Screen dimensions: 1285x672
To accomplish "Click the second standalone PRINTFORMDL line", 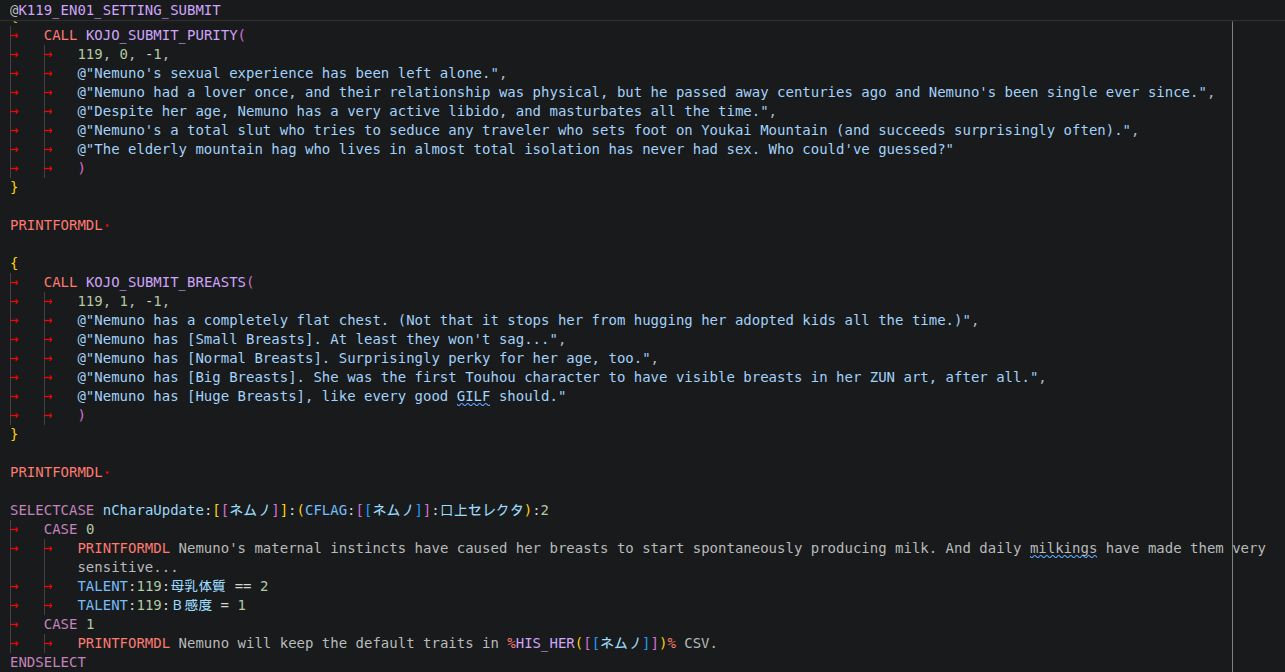I will [57, 472].
